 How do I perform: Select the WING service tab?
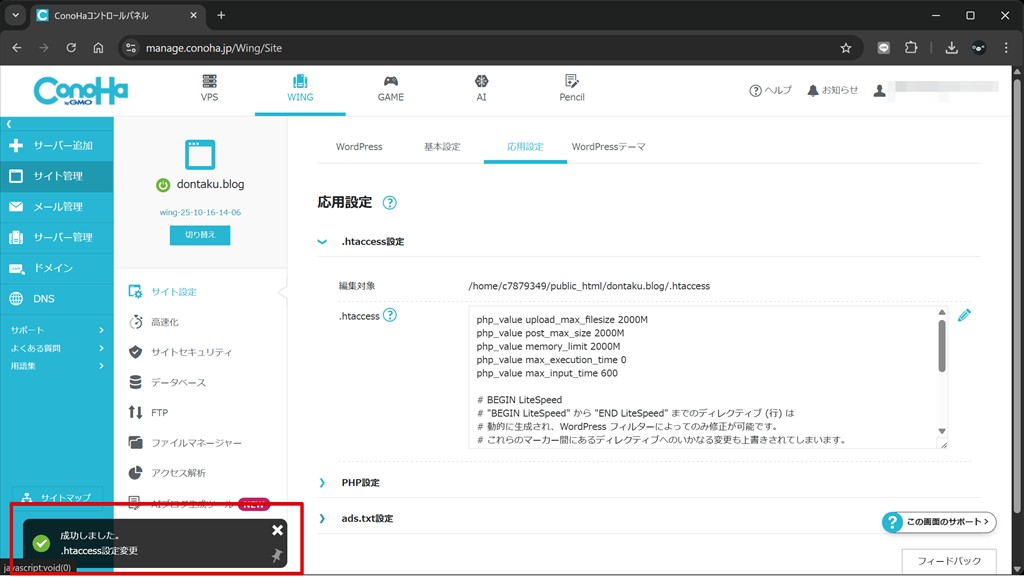[x=300, y=89]
